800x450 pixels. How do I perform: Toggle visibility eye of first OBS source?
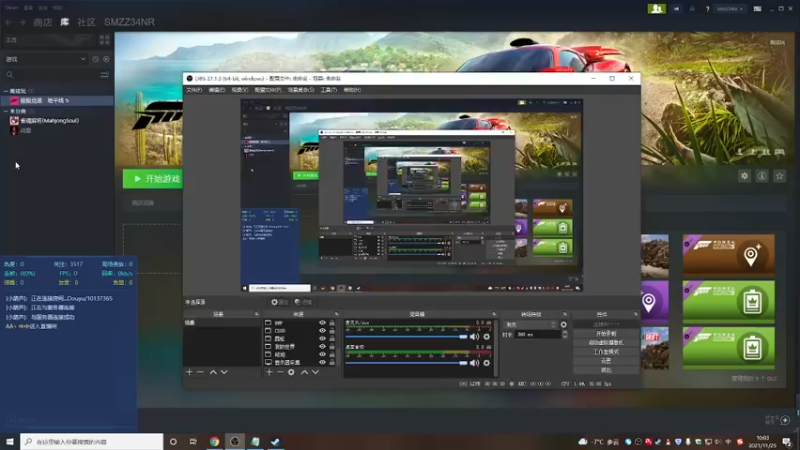coord(322,323)
